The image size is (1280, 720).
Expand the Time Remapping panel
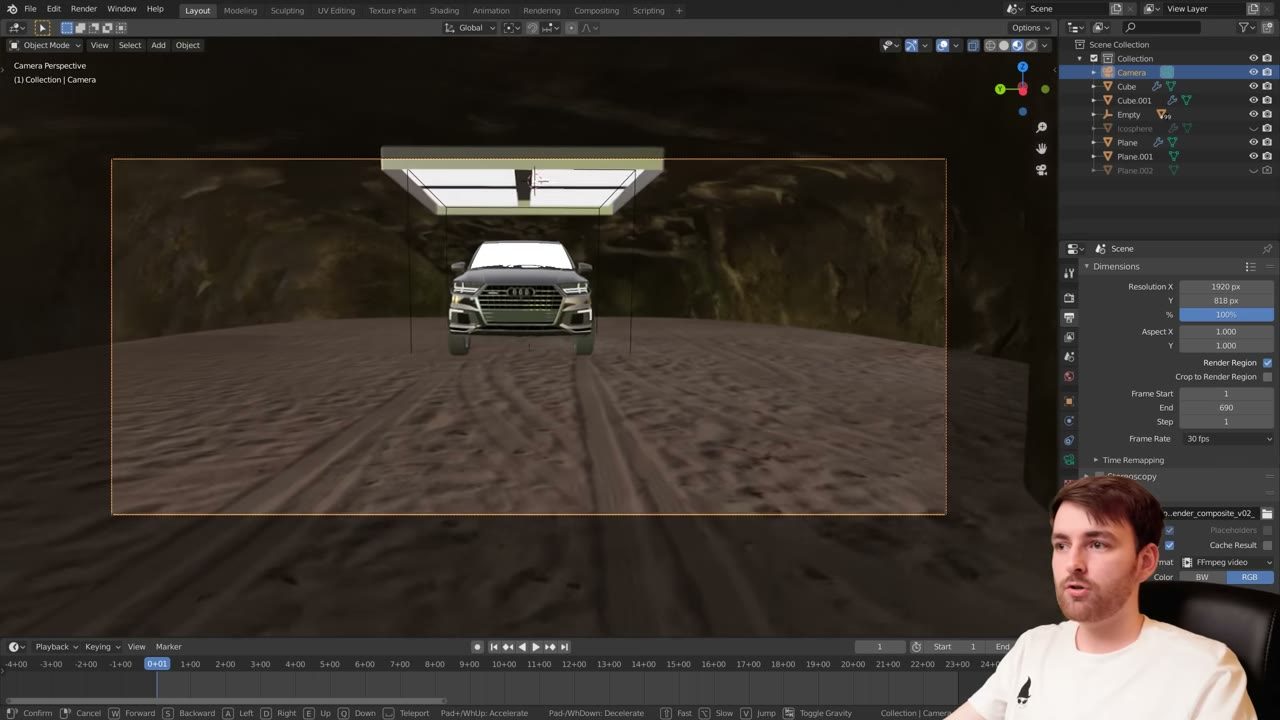click(x=1133, y=460)
